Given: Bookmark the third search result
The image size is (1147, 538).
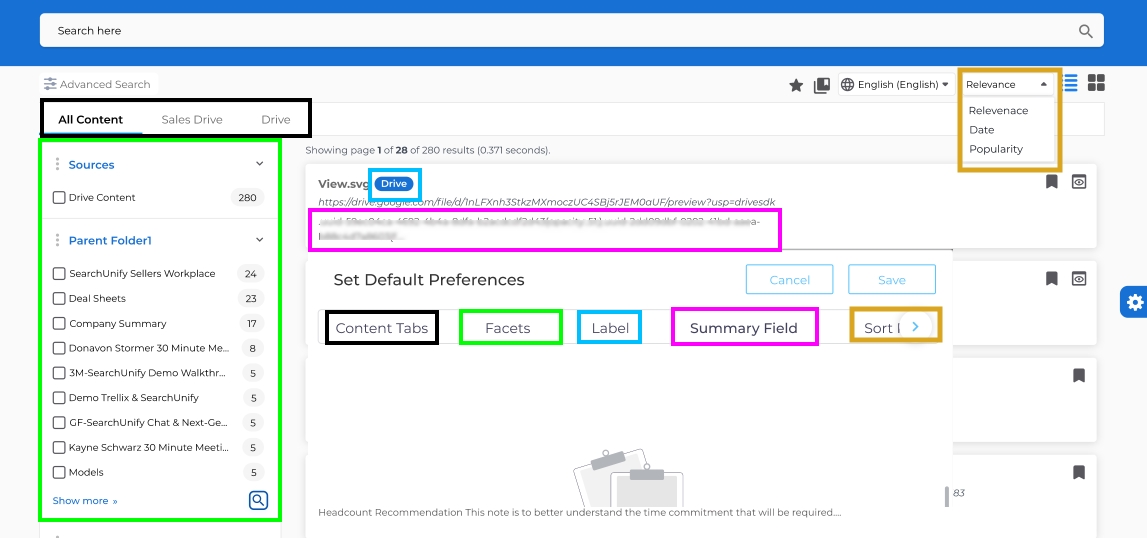Looking at the screenshot, I should (x=1079, y=376).
